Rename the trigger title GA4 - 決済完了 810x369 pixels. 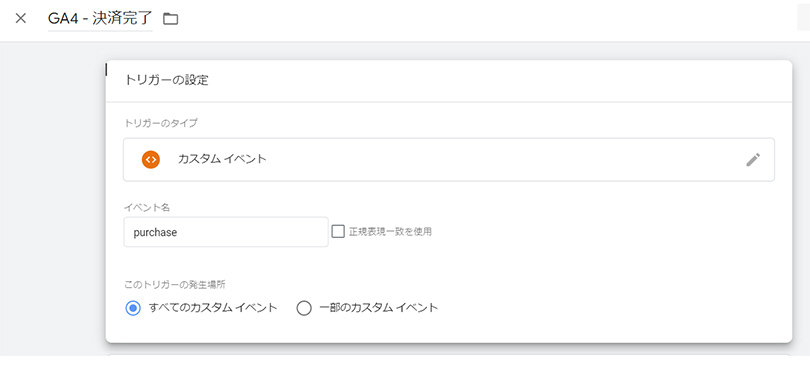point(100,19)
